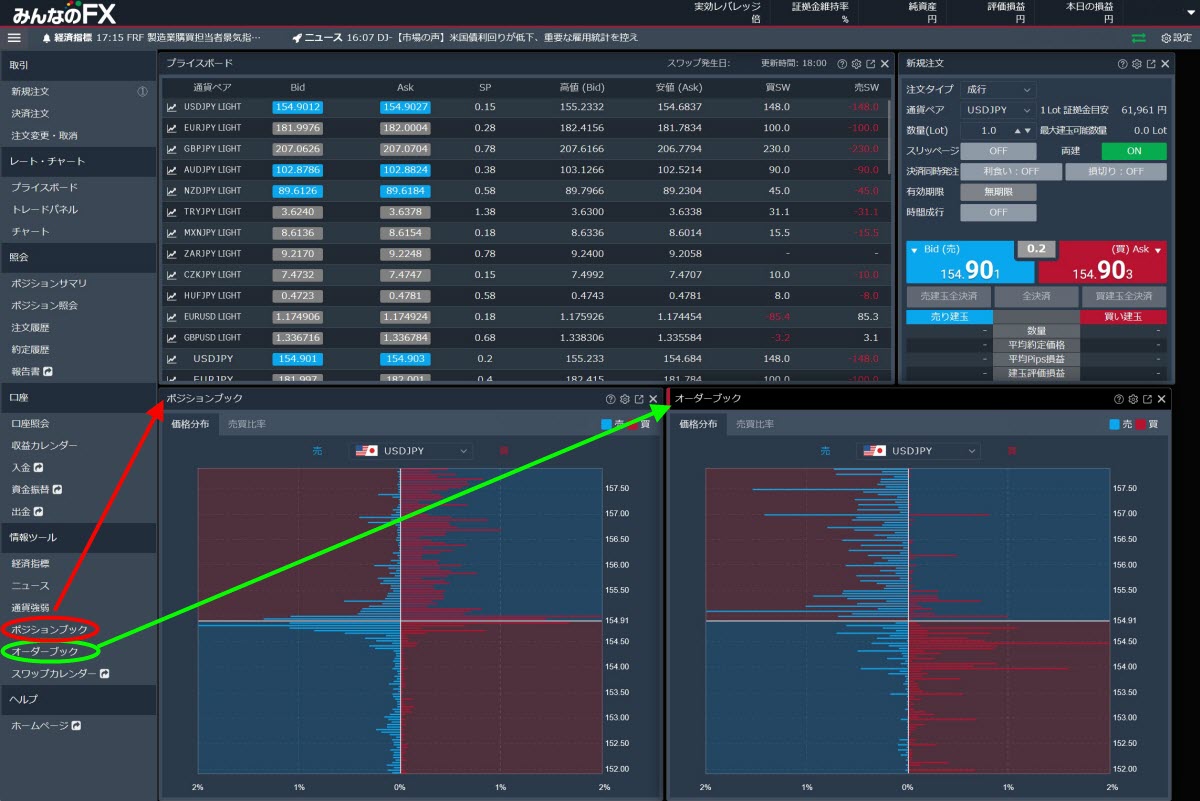Screen dimensions: 1200x801
Task: Open the hamburger menu at top left
Action: (14, 38)
